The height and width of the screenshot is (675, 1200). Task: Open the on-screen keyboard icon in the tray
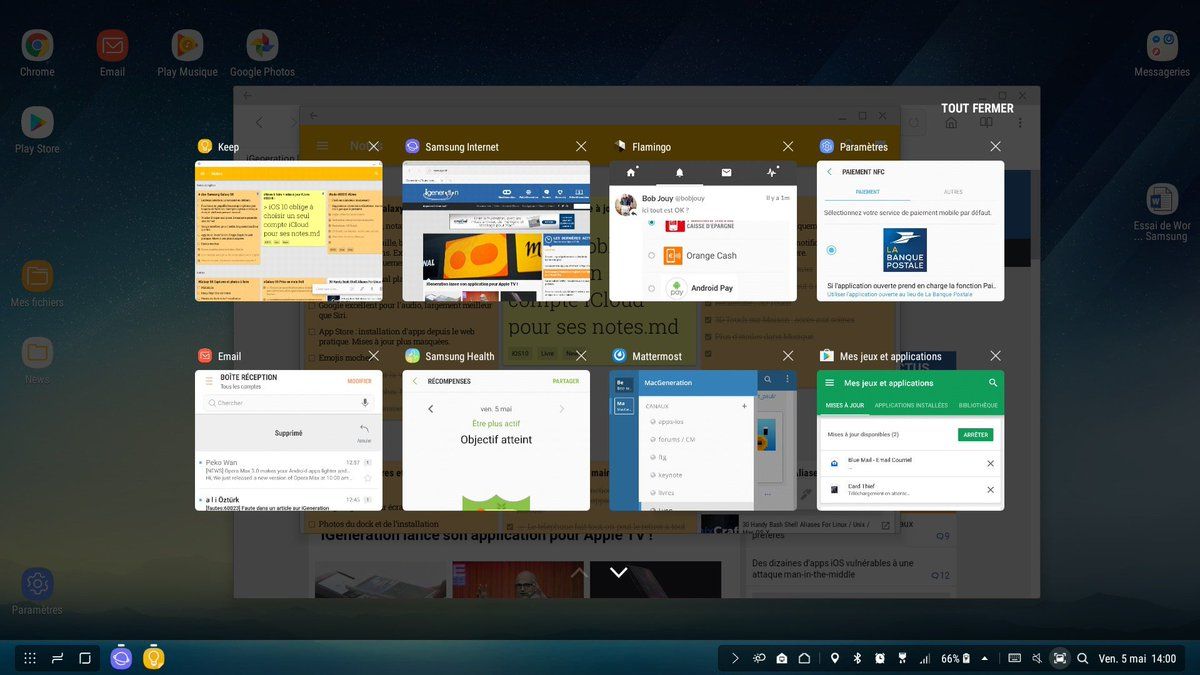pyautogui.click(x=1015, y=658)
